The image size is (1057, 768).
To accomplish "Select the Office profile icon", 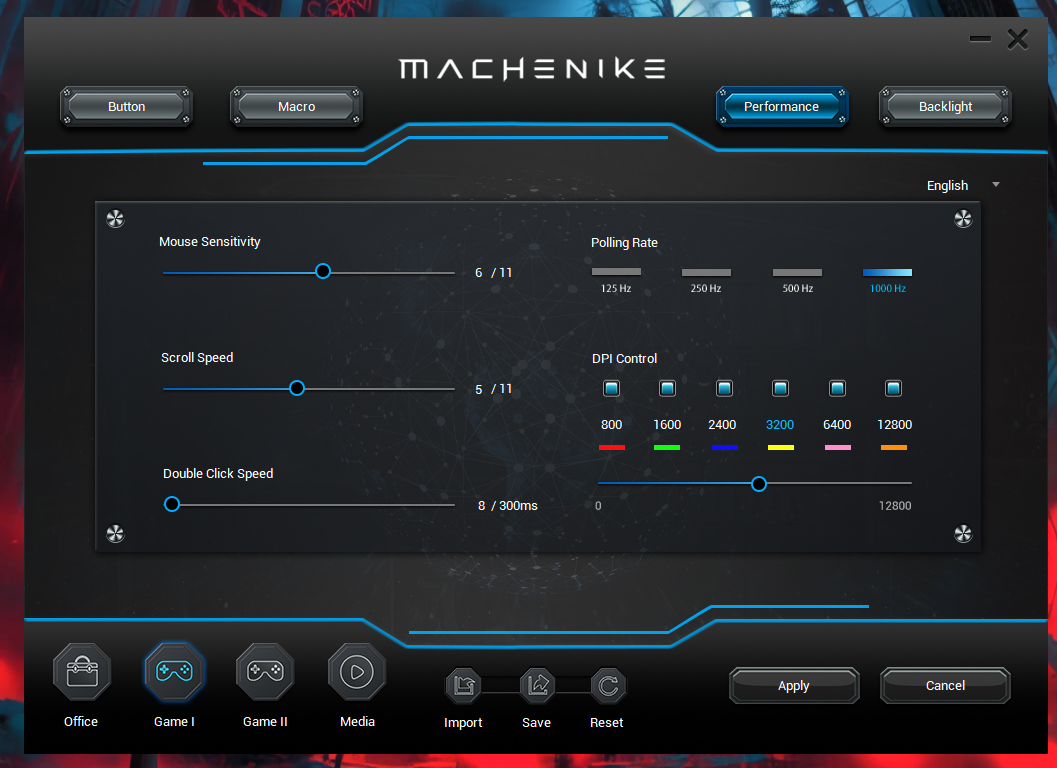I will tap(82, 672).
